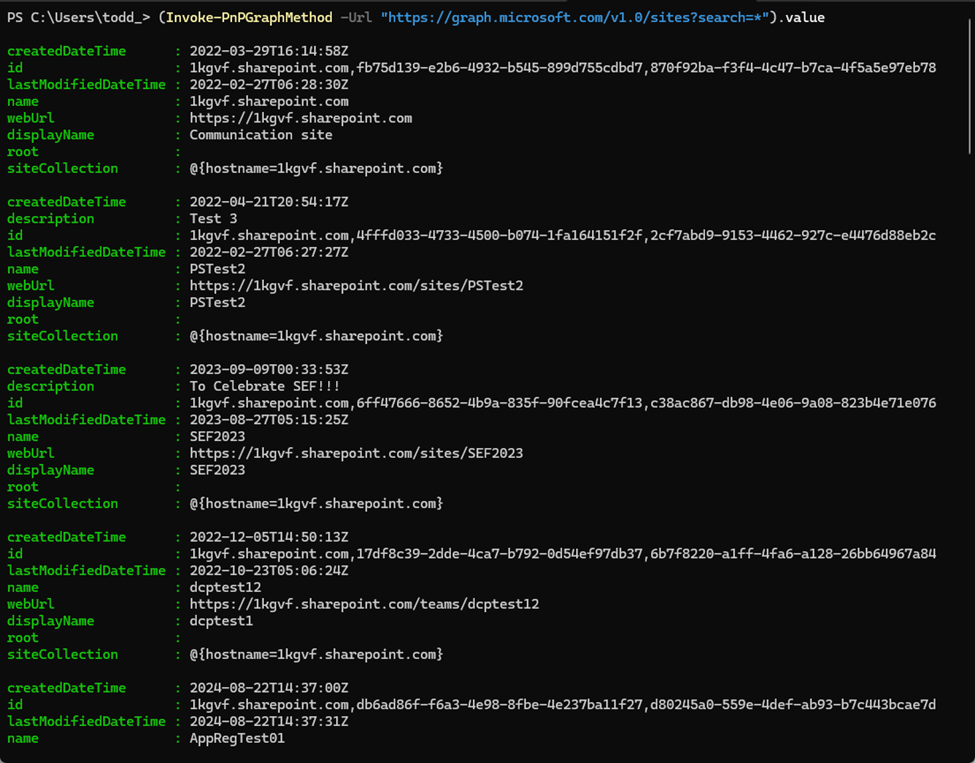Click the Invoke-PnPGraphMethod command name

[249, 17]
